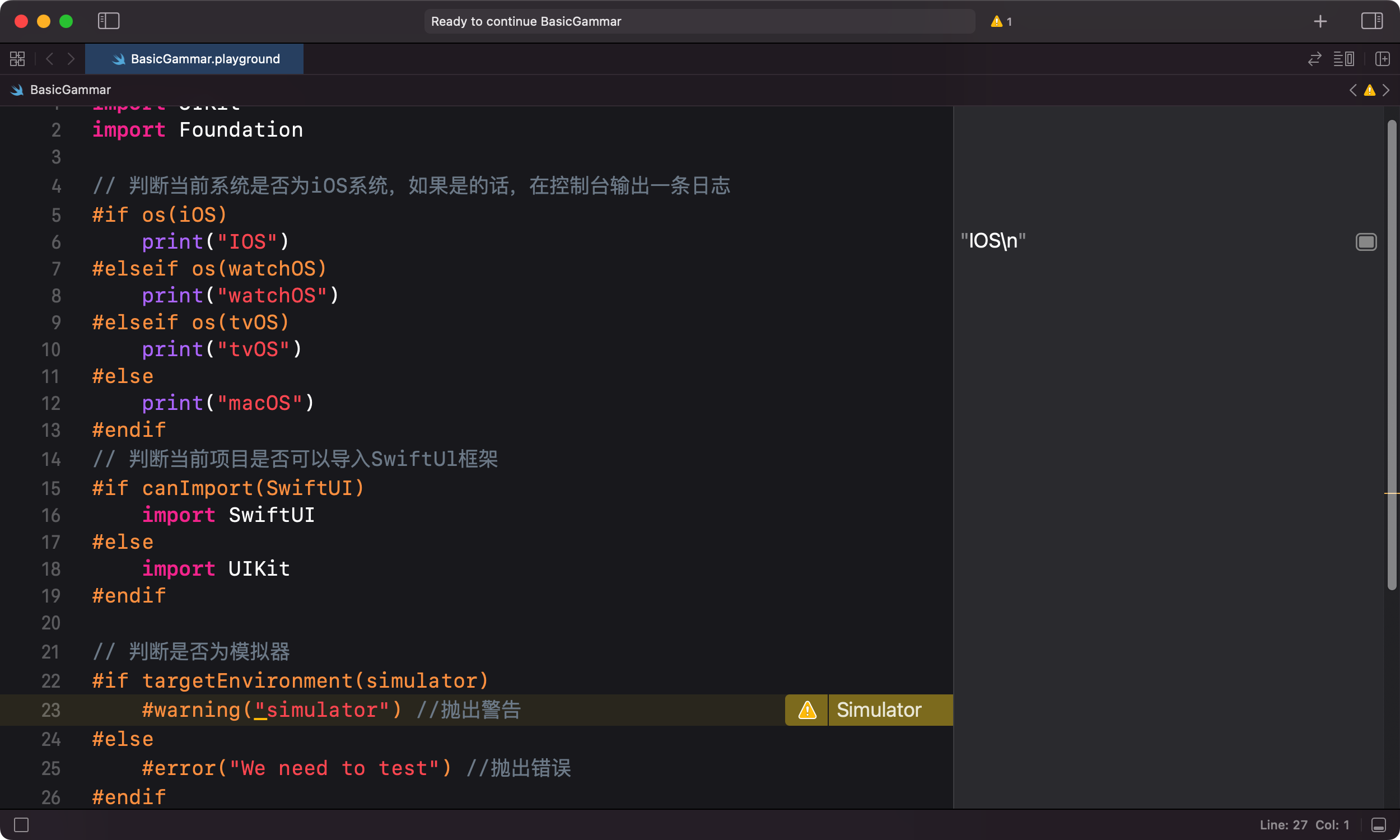Click the vertical scrollbar thumb in editor

(x=1392, y=355)
